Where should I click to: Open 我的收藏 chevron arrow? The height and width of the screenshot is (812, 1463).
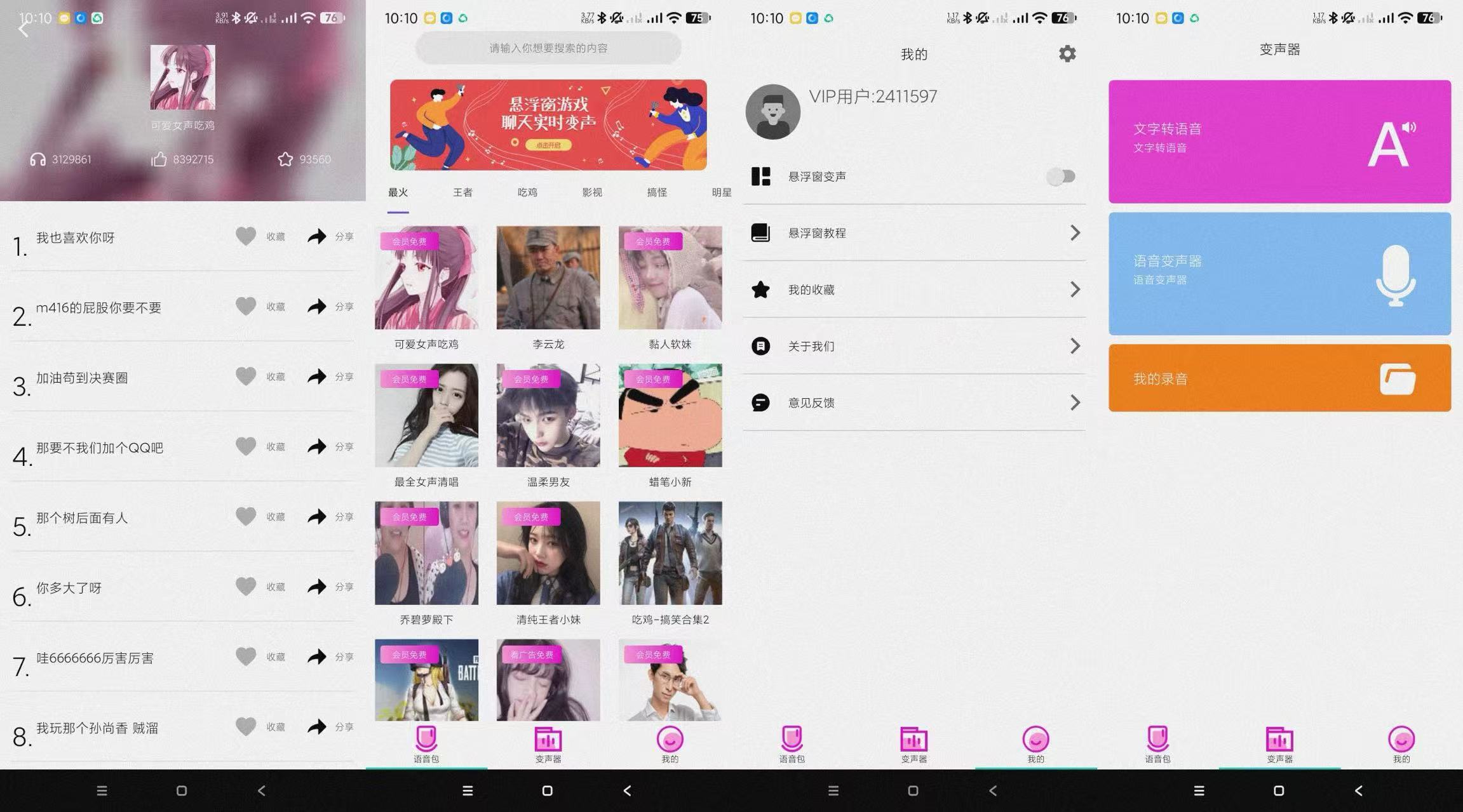pos(1075,290)
